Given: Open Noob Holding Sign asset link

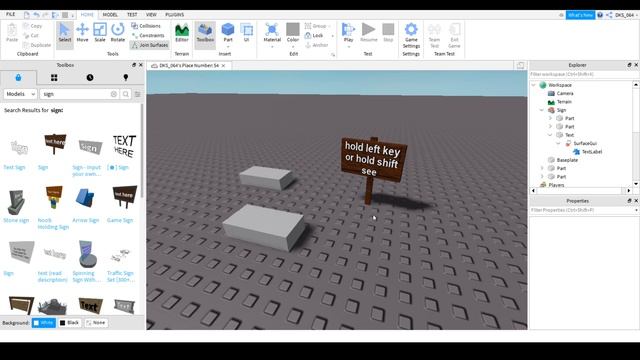Looking at the screenshot, I should click(x=53, y=223).
